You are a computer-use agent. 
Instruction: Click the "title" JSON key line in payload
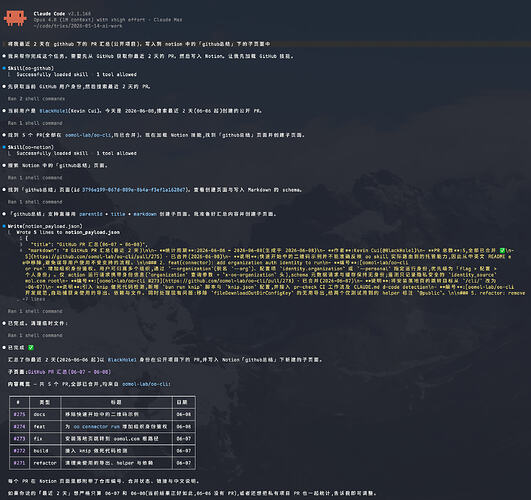tap(89, 245)
